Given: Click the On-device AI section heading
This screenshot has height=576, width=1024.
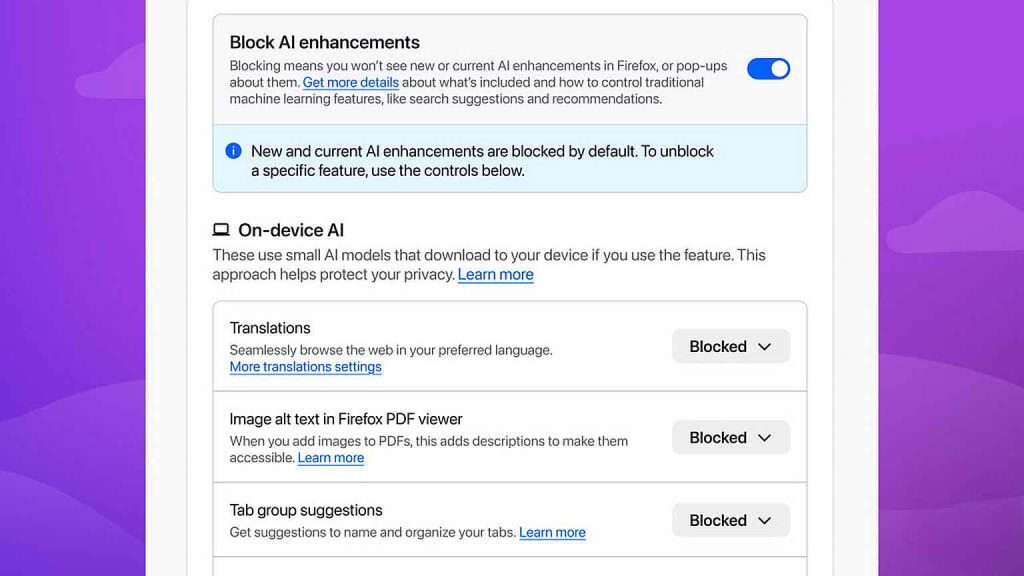Looking at the screenshot, I should click(290, 230).
